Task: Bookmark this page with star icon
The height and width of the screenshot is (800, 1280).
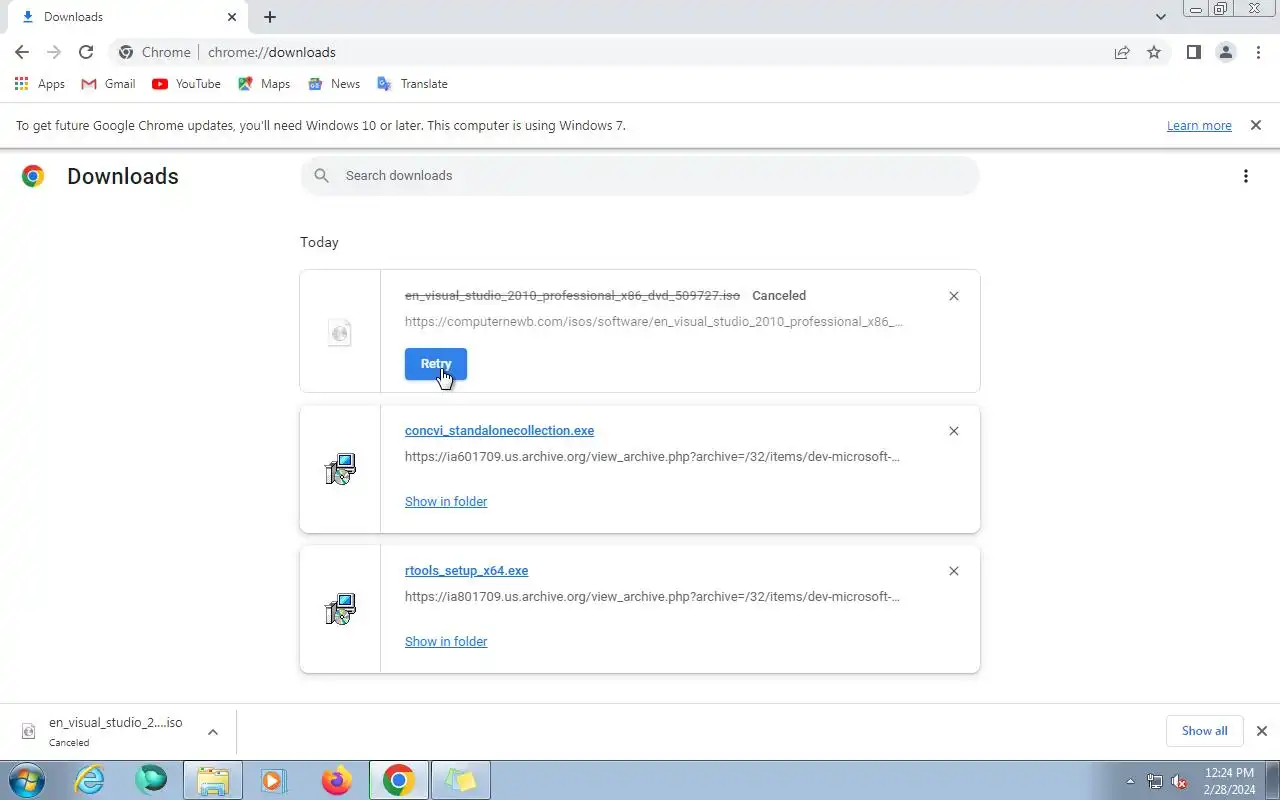Action: 1154,52
